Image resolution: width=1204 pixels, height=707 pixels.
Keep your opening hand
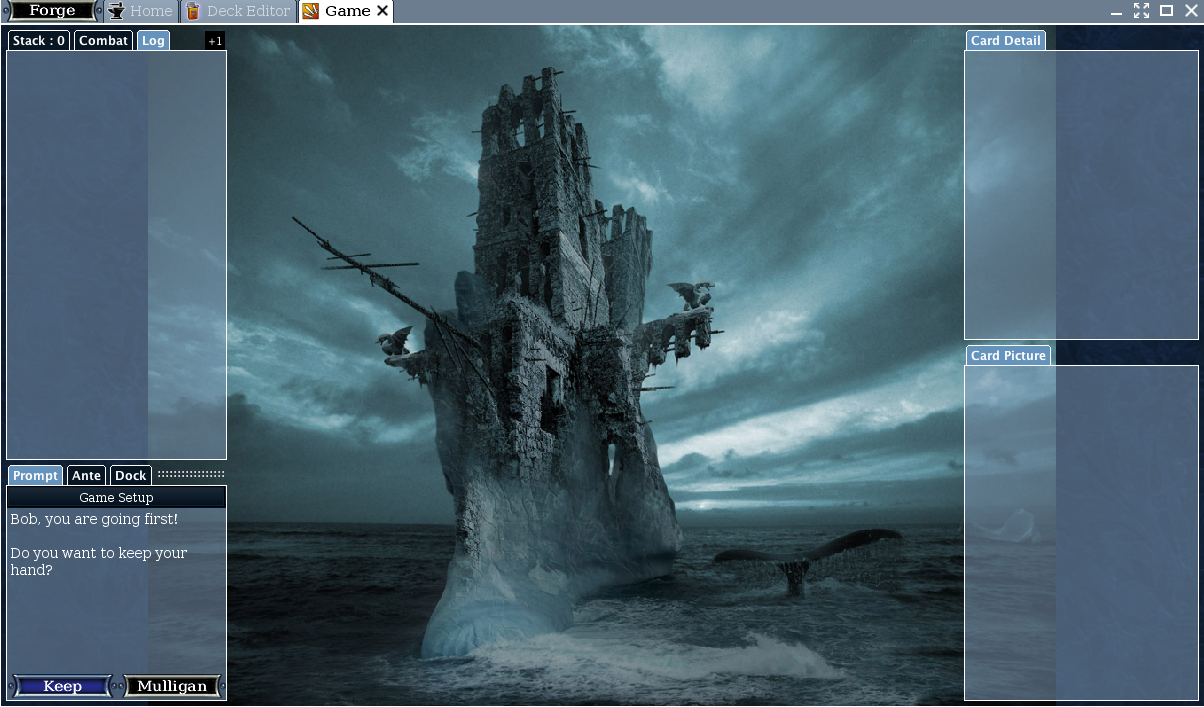pyautogui.click(x=62, y=686)
